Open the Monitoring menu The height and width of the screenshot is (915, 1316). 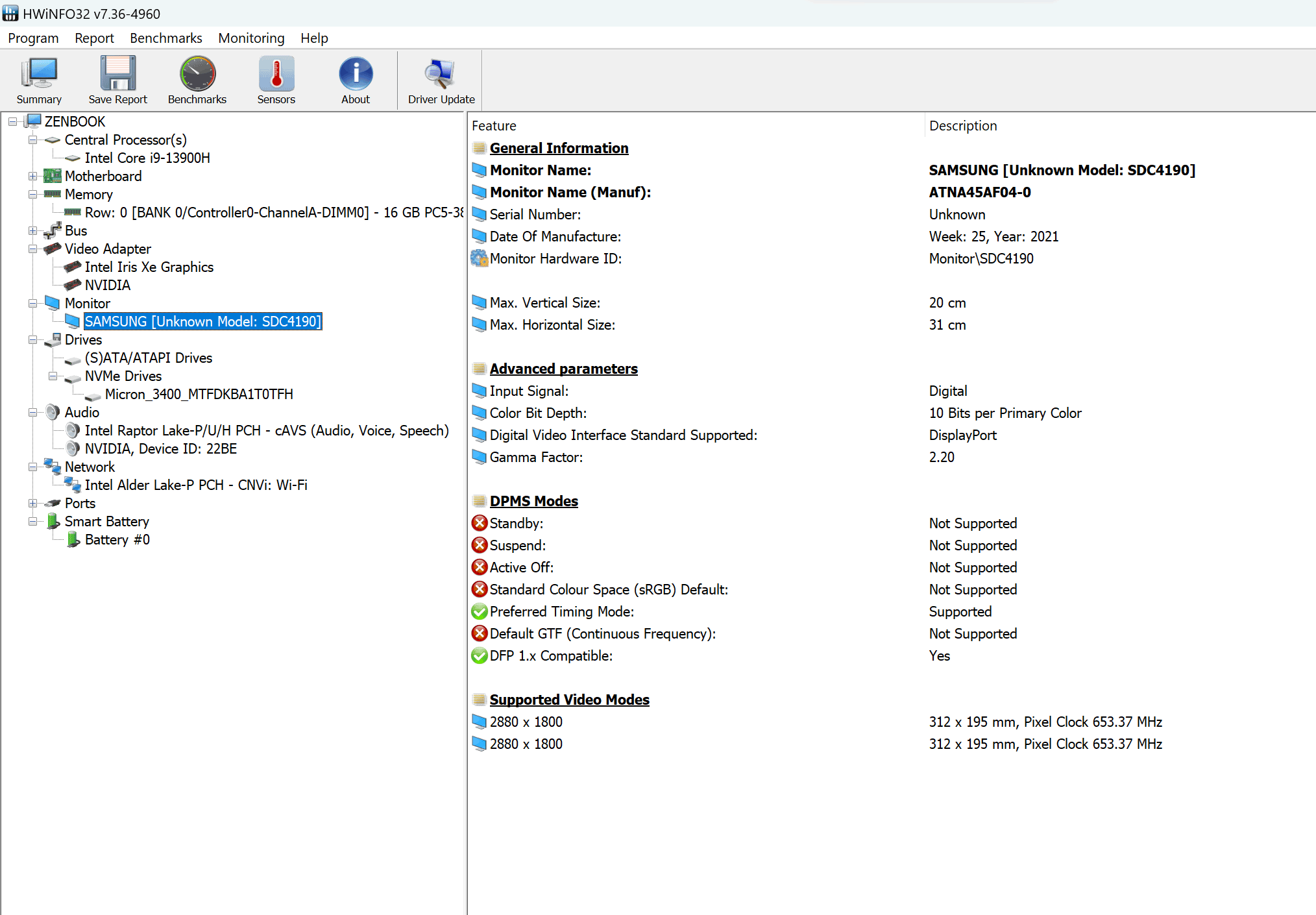251,38
